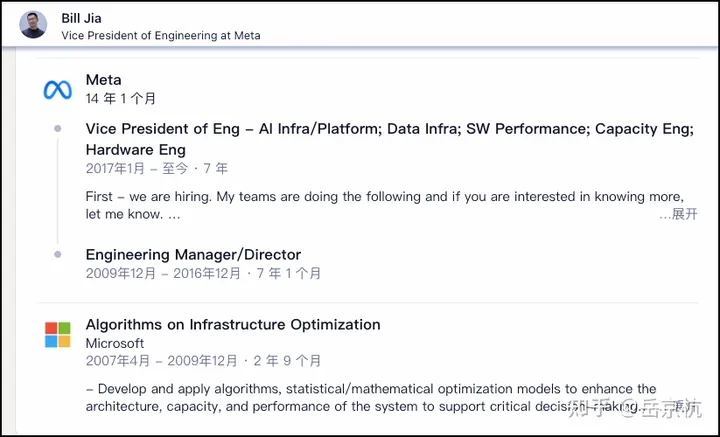Click the first timeline bullet beside Vice President role
Screen dimensions: 720x437
click(58, 129)
